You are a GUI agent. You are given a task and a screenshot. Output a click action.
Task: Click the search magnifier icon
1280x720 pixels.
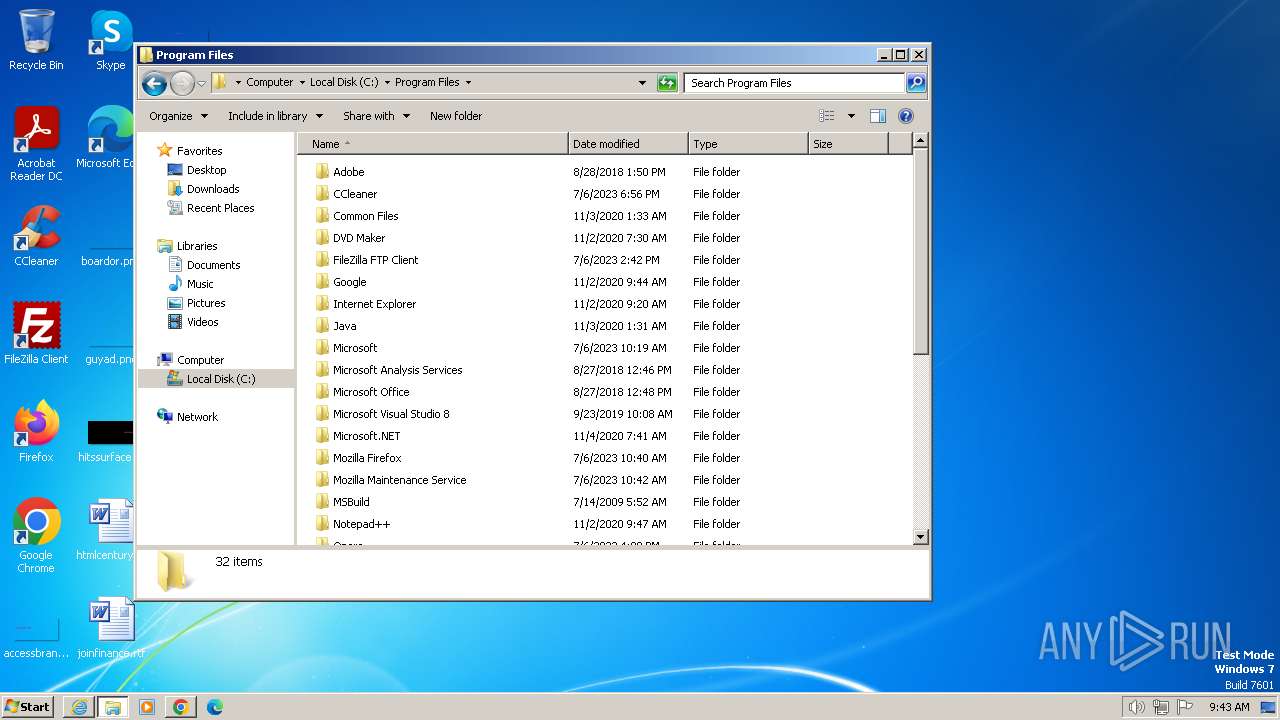(x=916, y=83)
